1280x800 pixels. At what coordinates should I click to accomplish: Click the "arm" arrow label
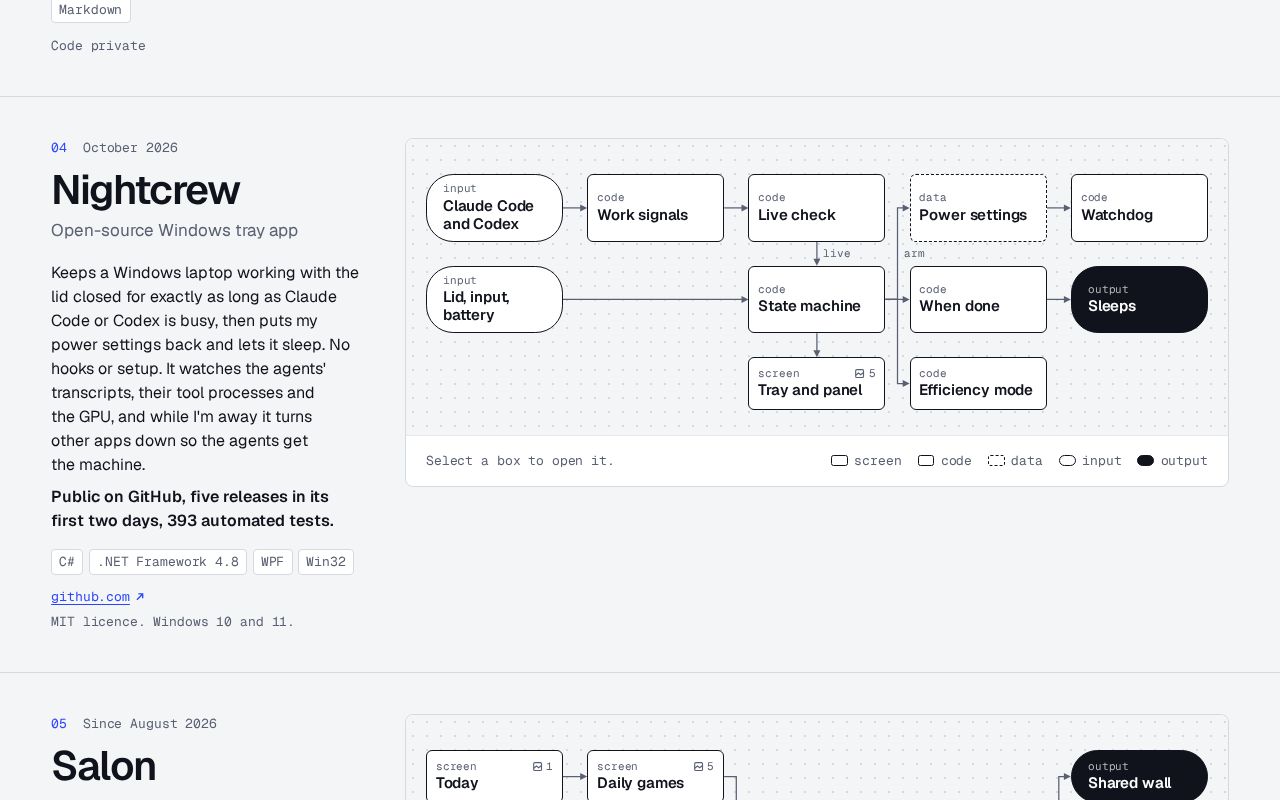(914, 254)
